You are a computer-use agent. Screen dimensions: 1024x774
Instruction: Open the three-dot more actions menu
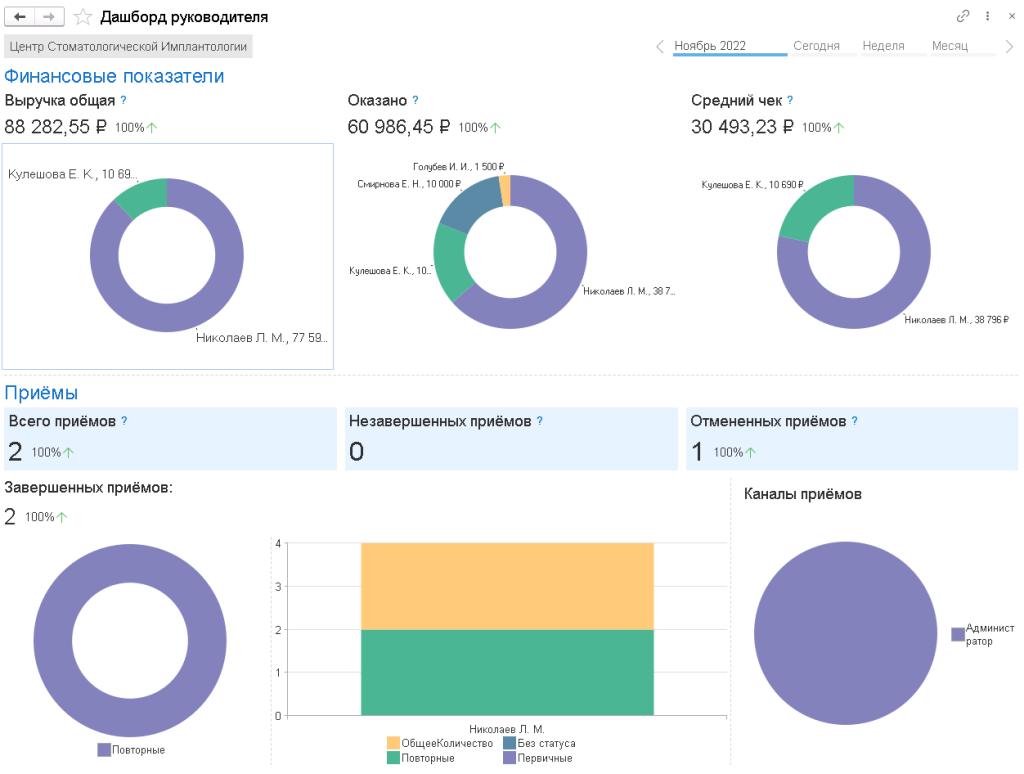(987, 17)
